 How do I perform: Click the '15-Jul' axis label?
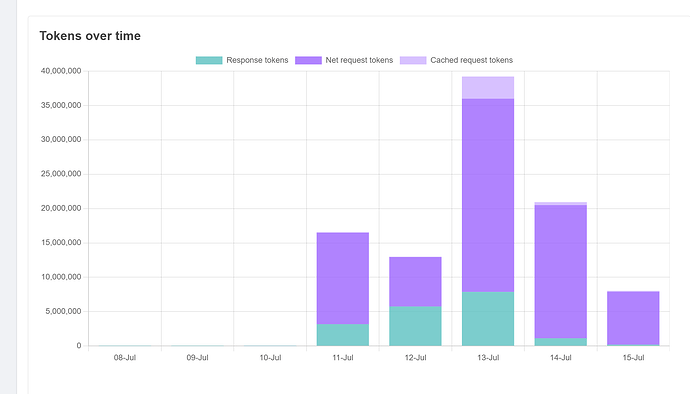pos(633,357)
